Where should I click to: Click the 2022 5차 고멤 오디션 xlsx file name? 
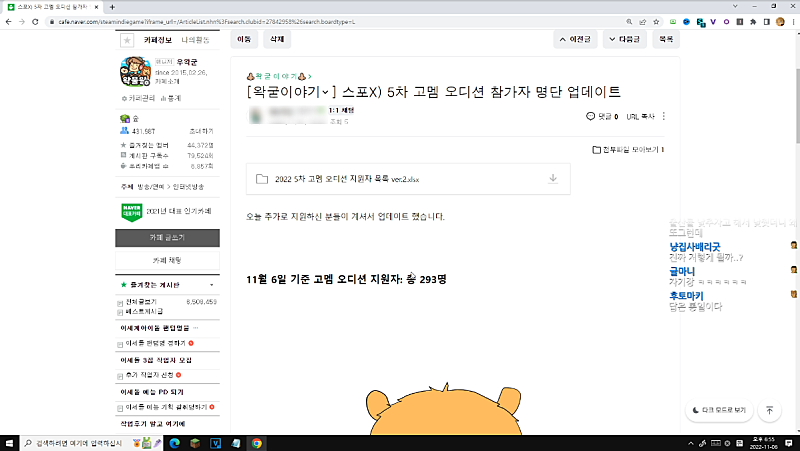(x=347, y=179)
